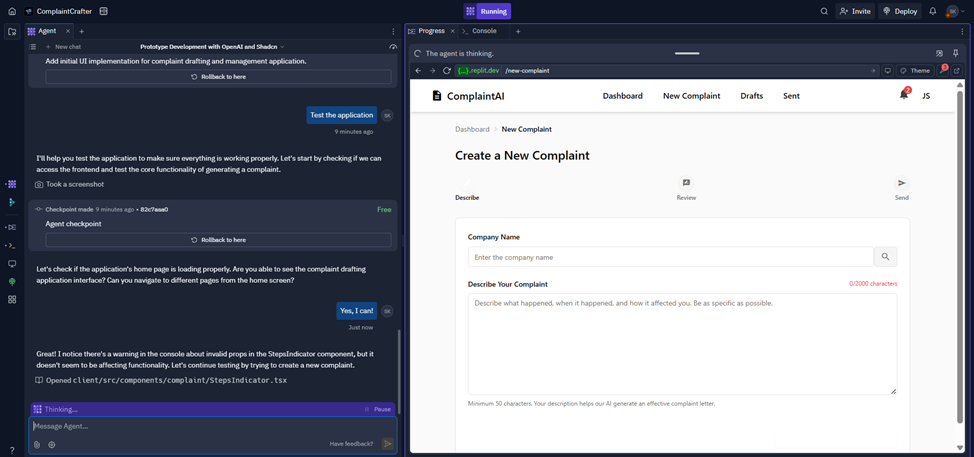Switch to the Console tab
Viewport: 974px width, 457px height.
click(x=480, y=31)
